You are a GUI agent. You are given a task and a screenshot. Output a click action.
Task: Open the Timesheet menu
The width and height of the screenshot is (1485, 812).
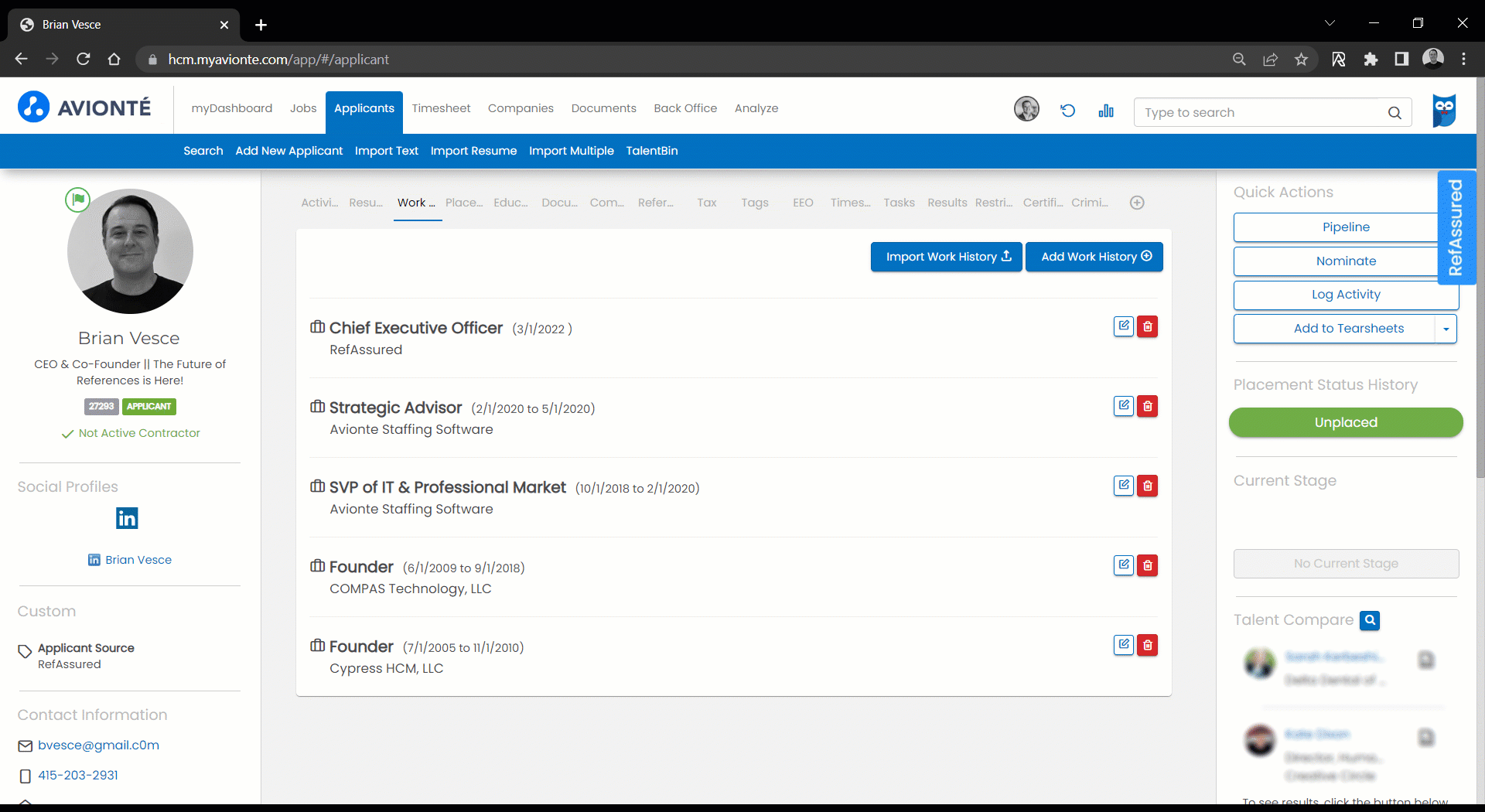(x=441, y=108)
